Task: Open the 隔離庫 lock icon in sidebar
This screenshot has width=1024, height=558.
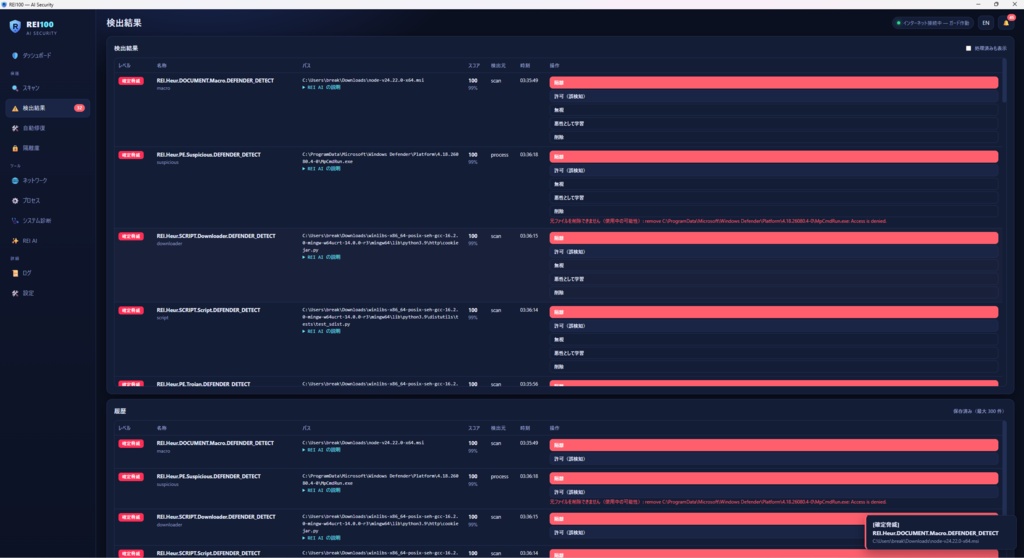Action: (x=15, y=148)
